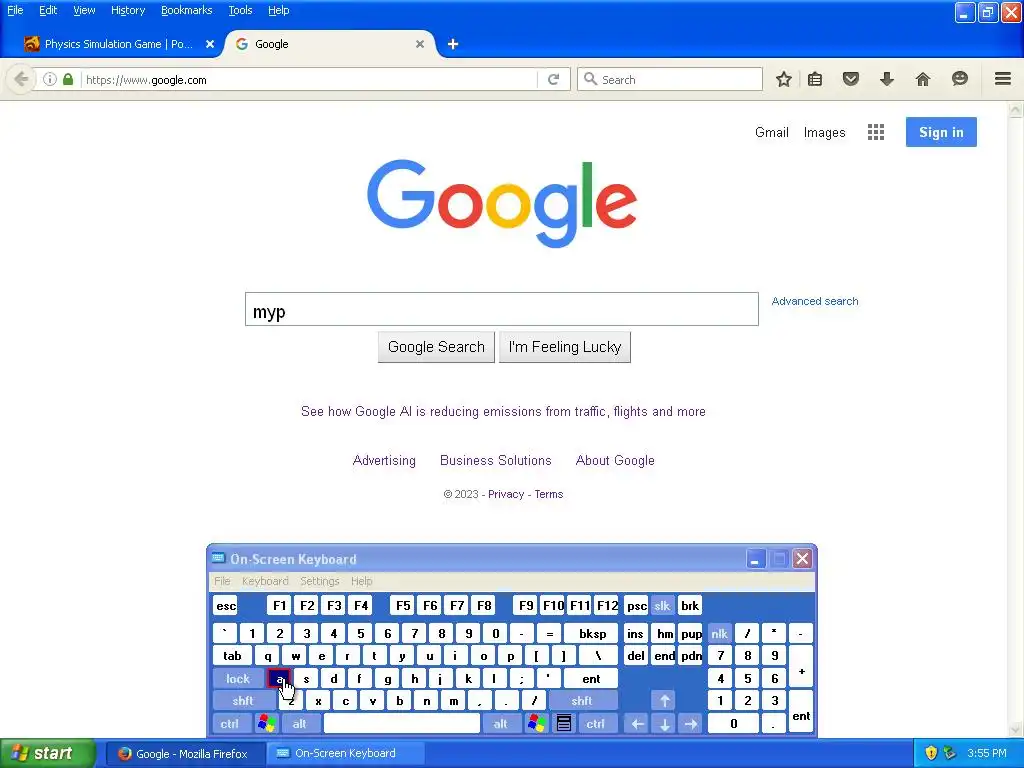Click I'm Feeling Lucky button
The image size is (1024, 768).
565,347
